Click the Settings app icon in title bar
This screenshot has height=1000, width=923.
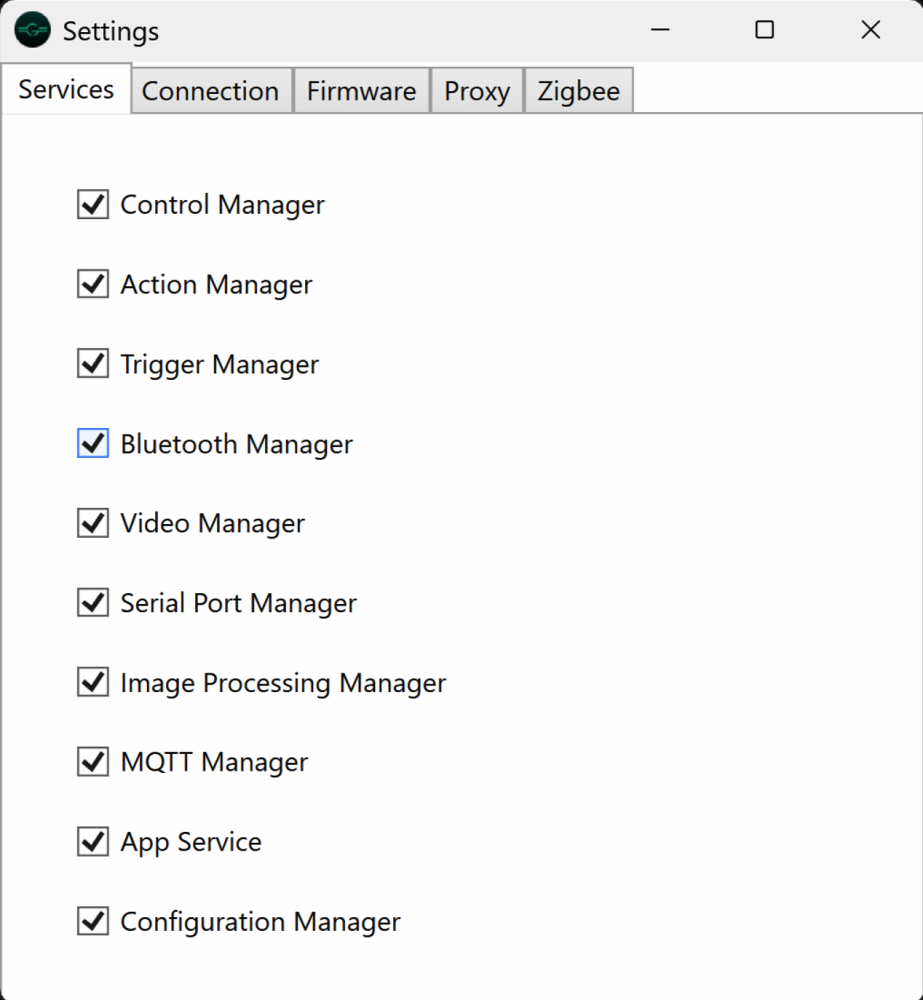click(32, 30)
